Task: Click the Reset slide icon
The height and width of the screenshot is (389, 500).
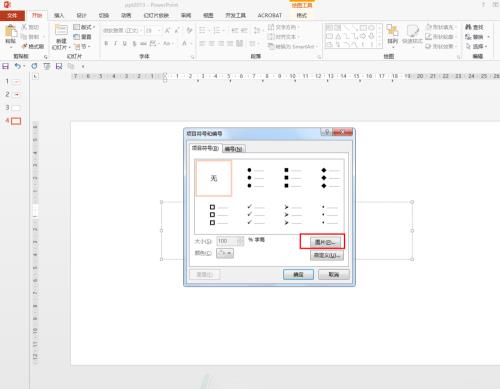Action: point(77,37)
